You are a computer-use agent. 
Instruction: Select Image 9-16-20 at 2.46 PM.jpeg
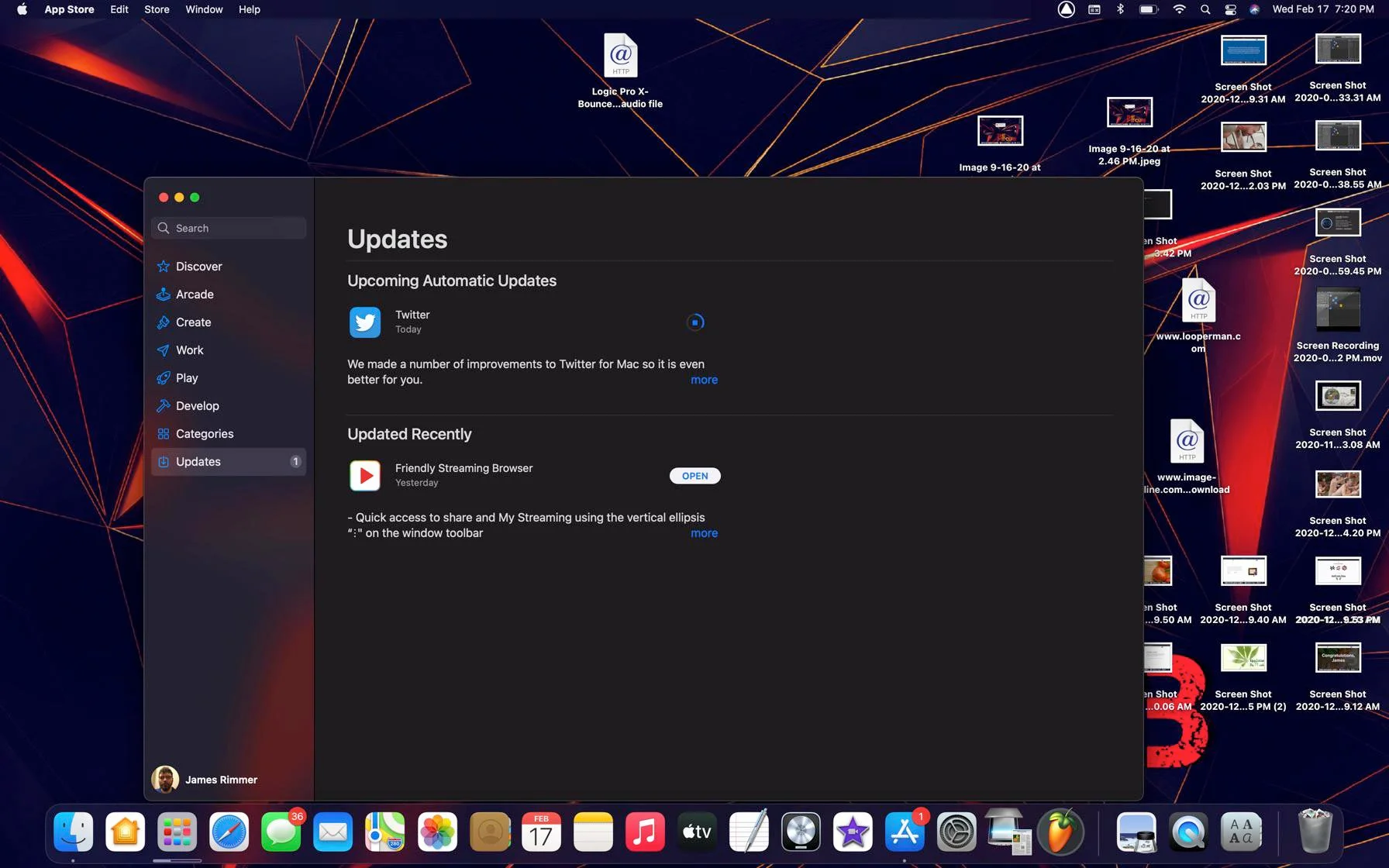click(1129, 132)
